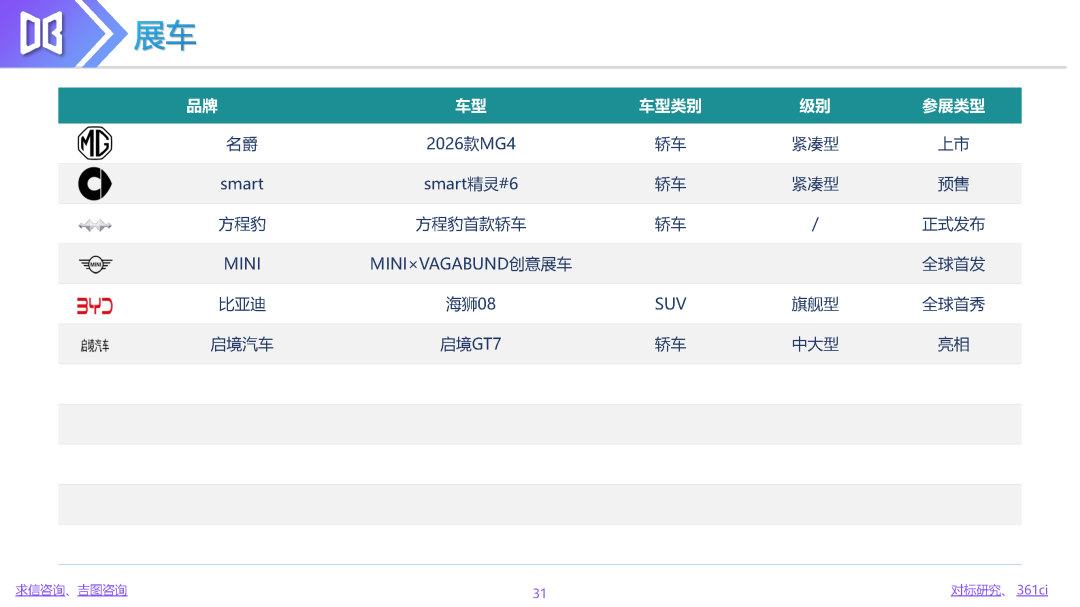The width and height of the screenshot is (1080, 607).
Task: Open the 对标研究 link
Action: [x=976, y=590]
